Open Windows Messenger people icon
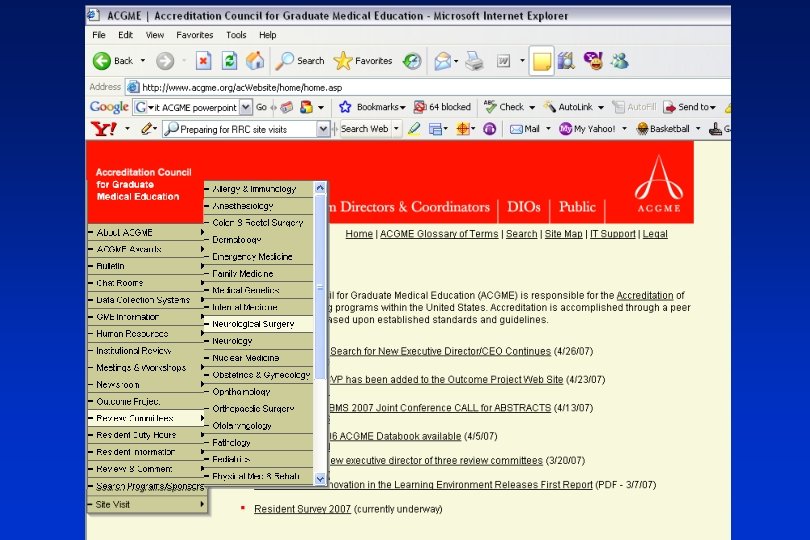810x540 pixels. pos(619,61)
